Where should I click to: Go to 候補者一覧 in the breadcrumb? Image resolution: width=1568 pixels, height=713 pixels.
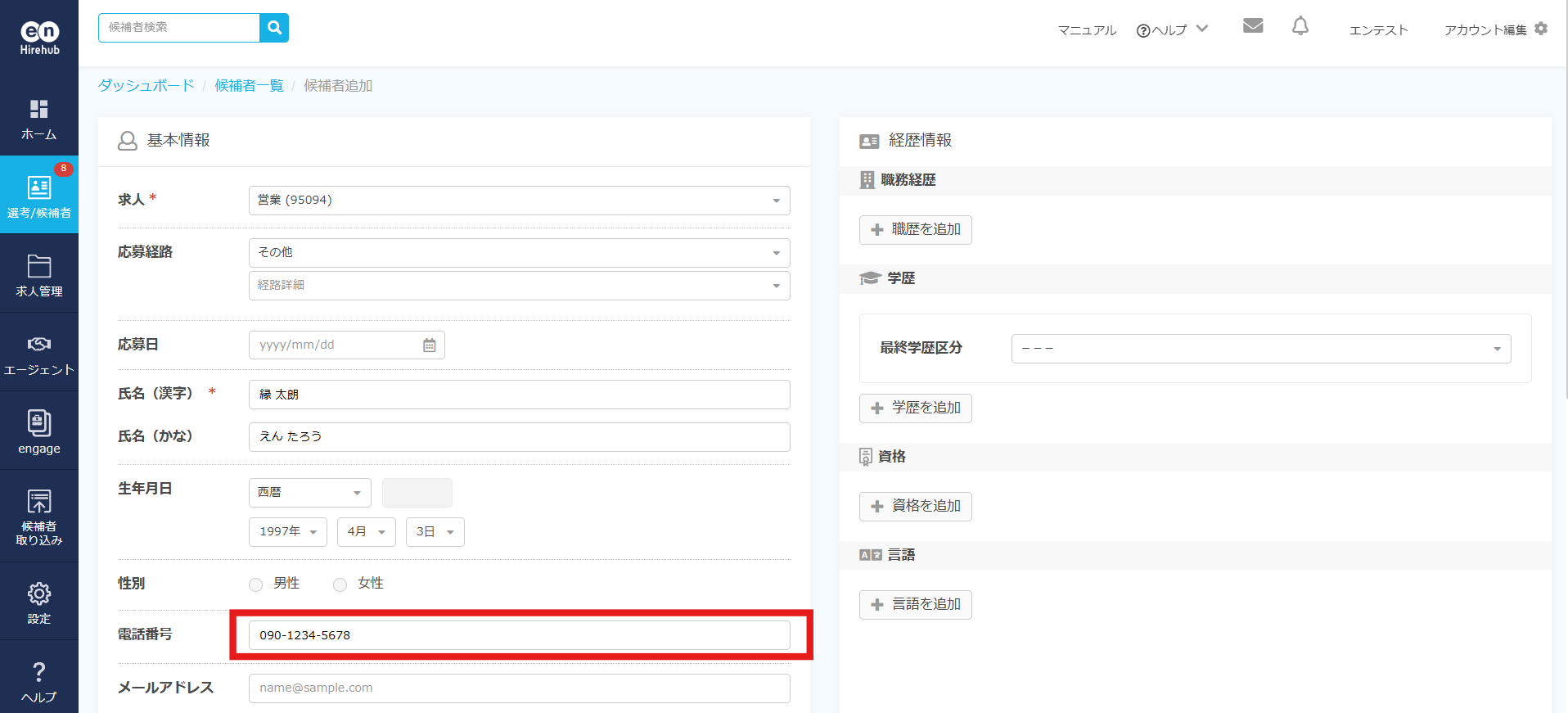tap(249, 86)
